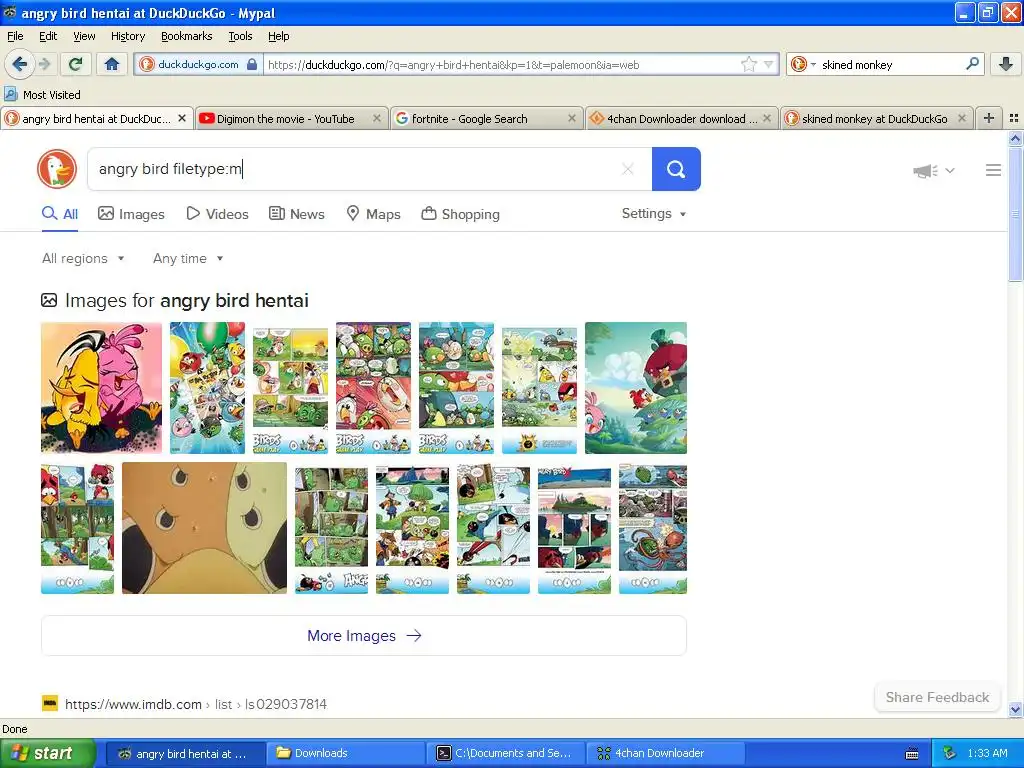Screen dimensions: 1024x768
Task: Switch to Shopping results
Action: [x=460, y=214]
